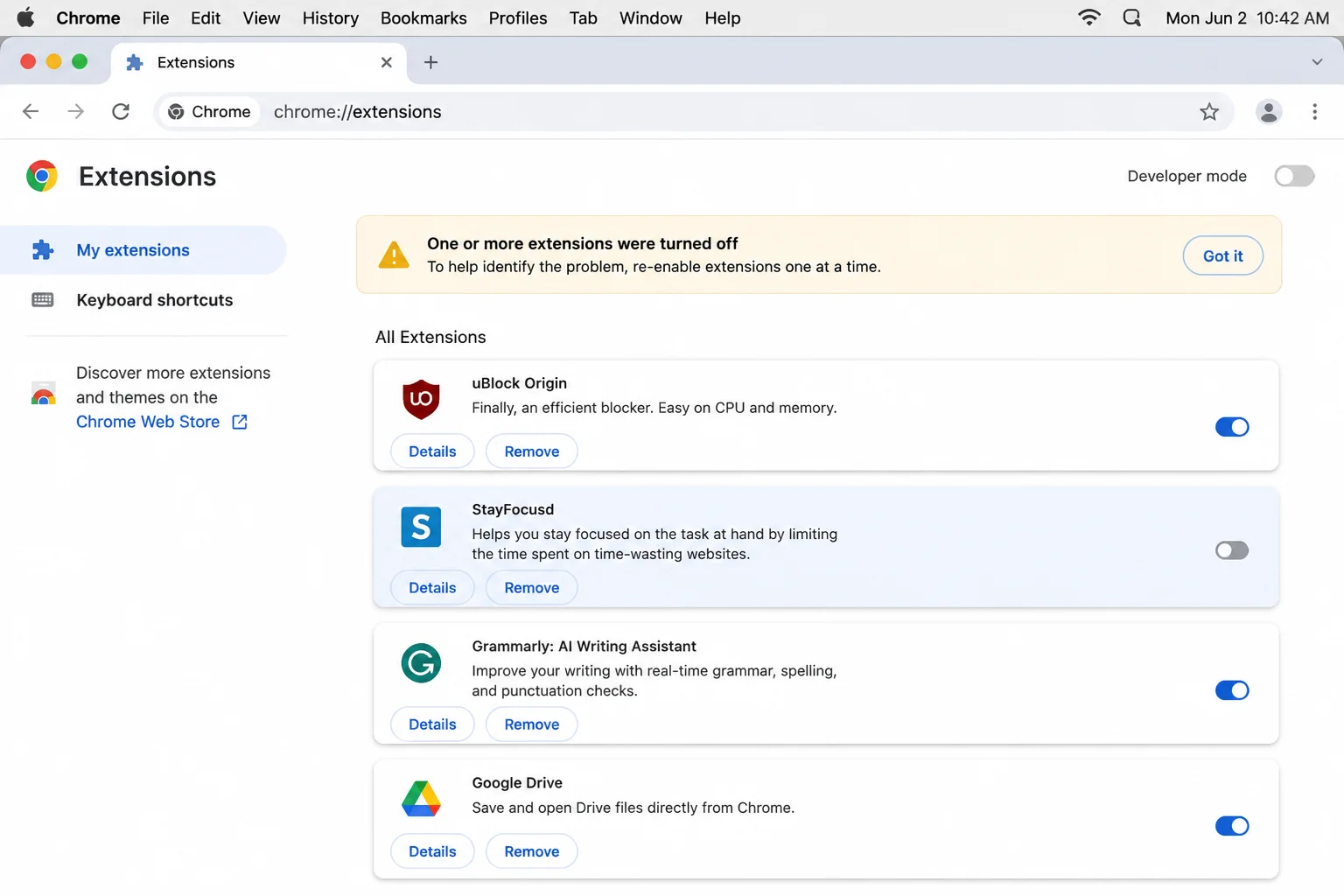Click the forward navigation arrow
1344x896 pixels.
76,111
